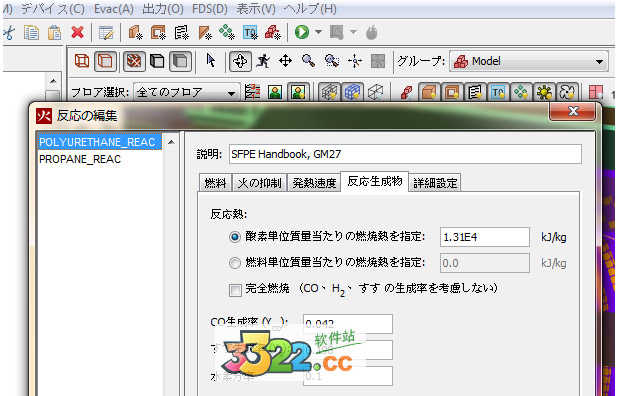Select PROPANE_REAC in the reaction list
The height and width of the screenshot is (396, 618).
coord(80,159)
